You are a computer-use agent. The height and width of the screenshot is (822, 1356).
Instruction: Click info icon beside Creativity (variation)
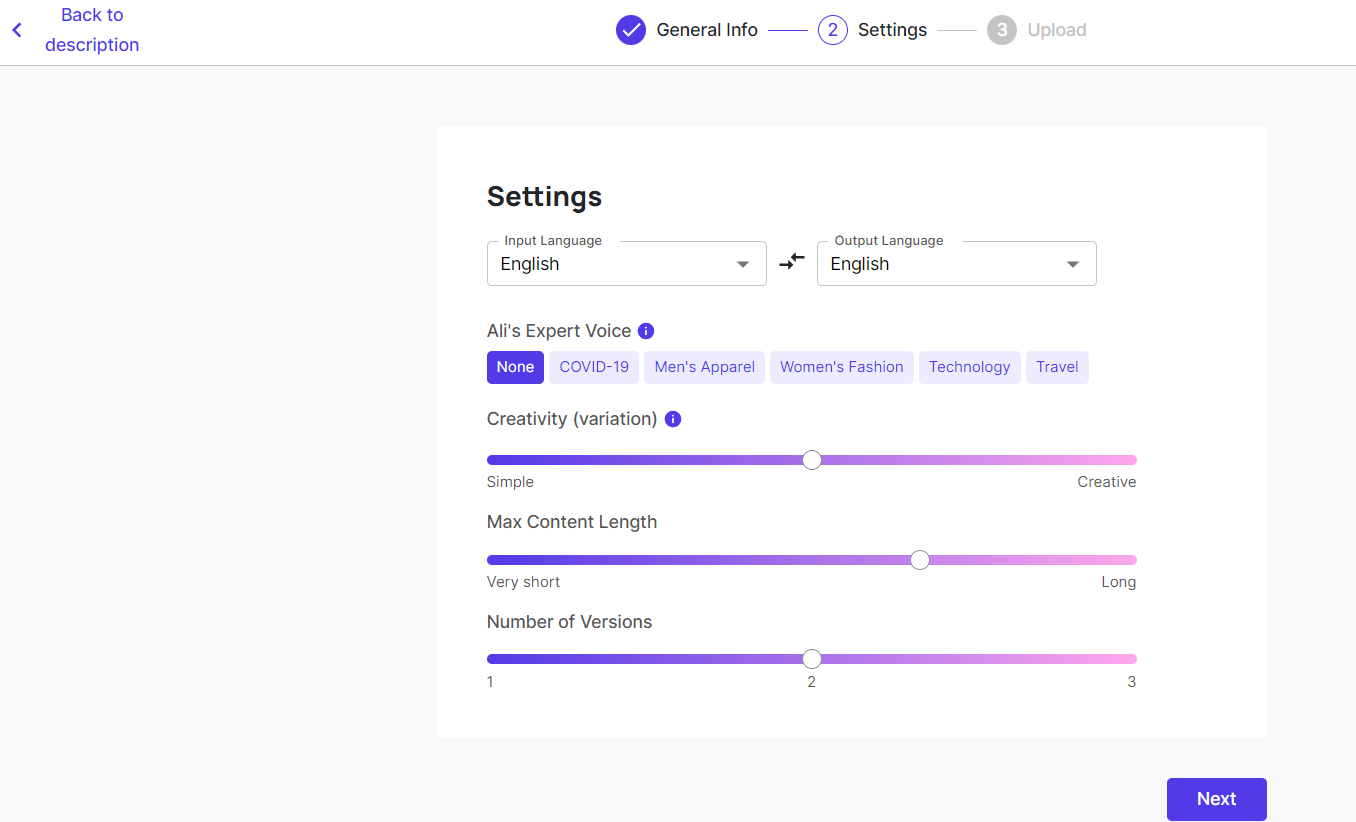click(x=673, y=419)
